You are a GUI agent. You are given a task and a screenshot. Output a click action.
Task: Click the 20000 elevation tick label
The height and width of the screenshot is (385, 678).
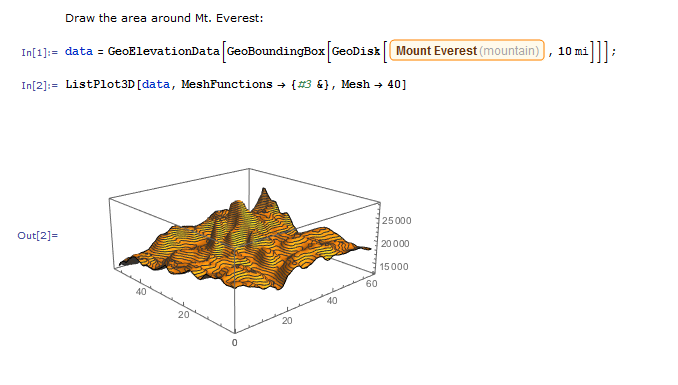[x=395, y=244]
